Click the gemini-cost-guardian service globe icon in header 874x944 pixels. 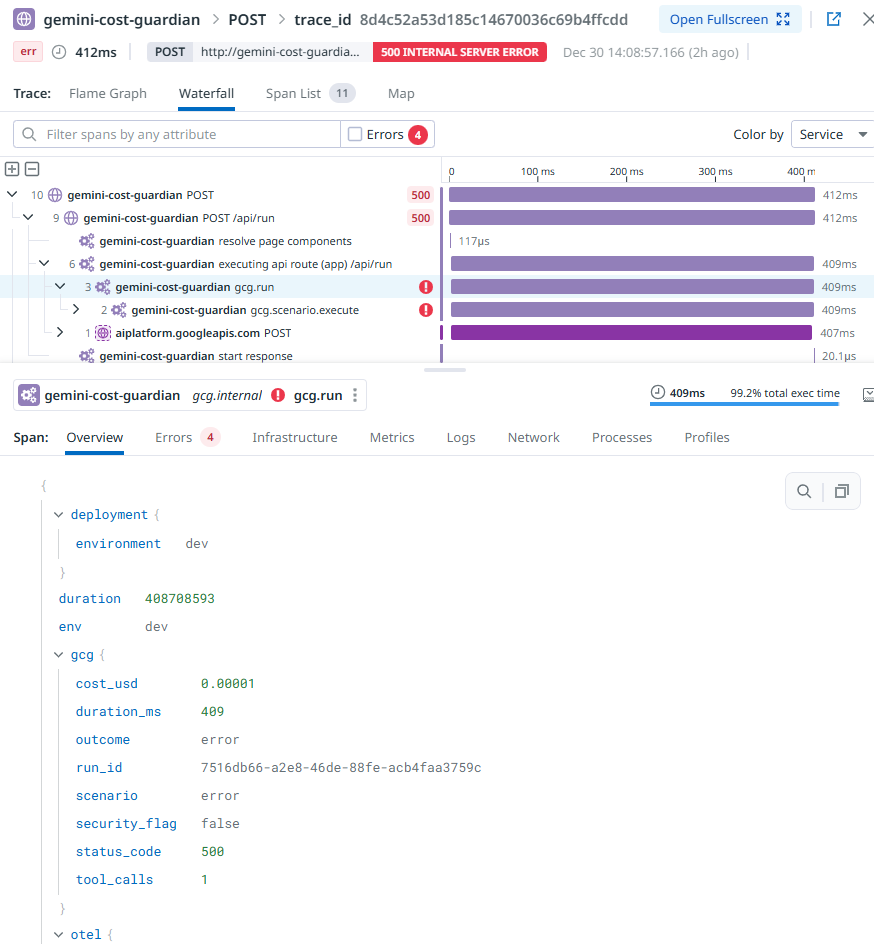pos(24,19)
